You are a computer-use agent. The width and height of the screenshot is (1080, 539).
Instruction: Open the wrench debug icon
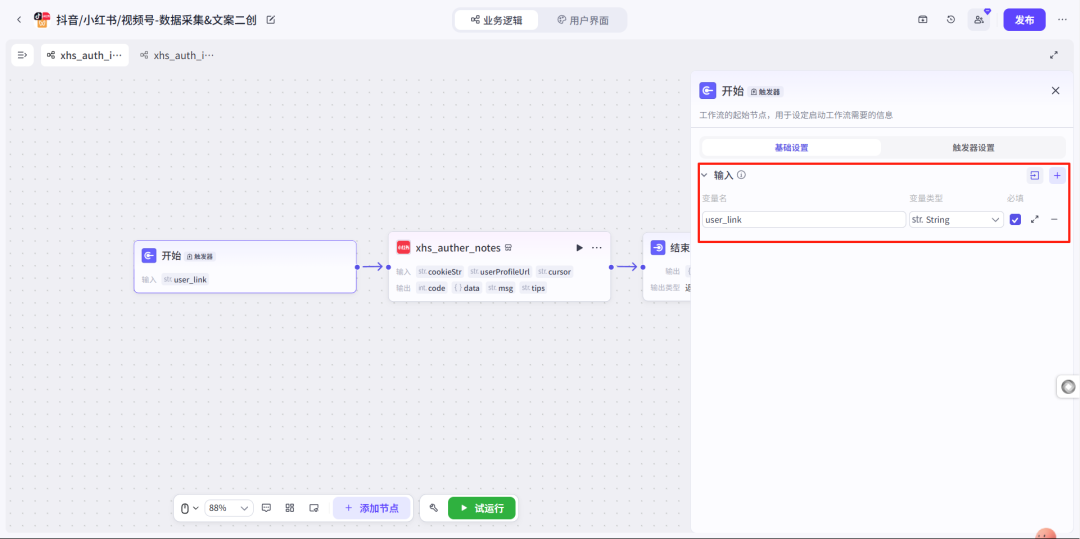click(x=434, y=508)
